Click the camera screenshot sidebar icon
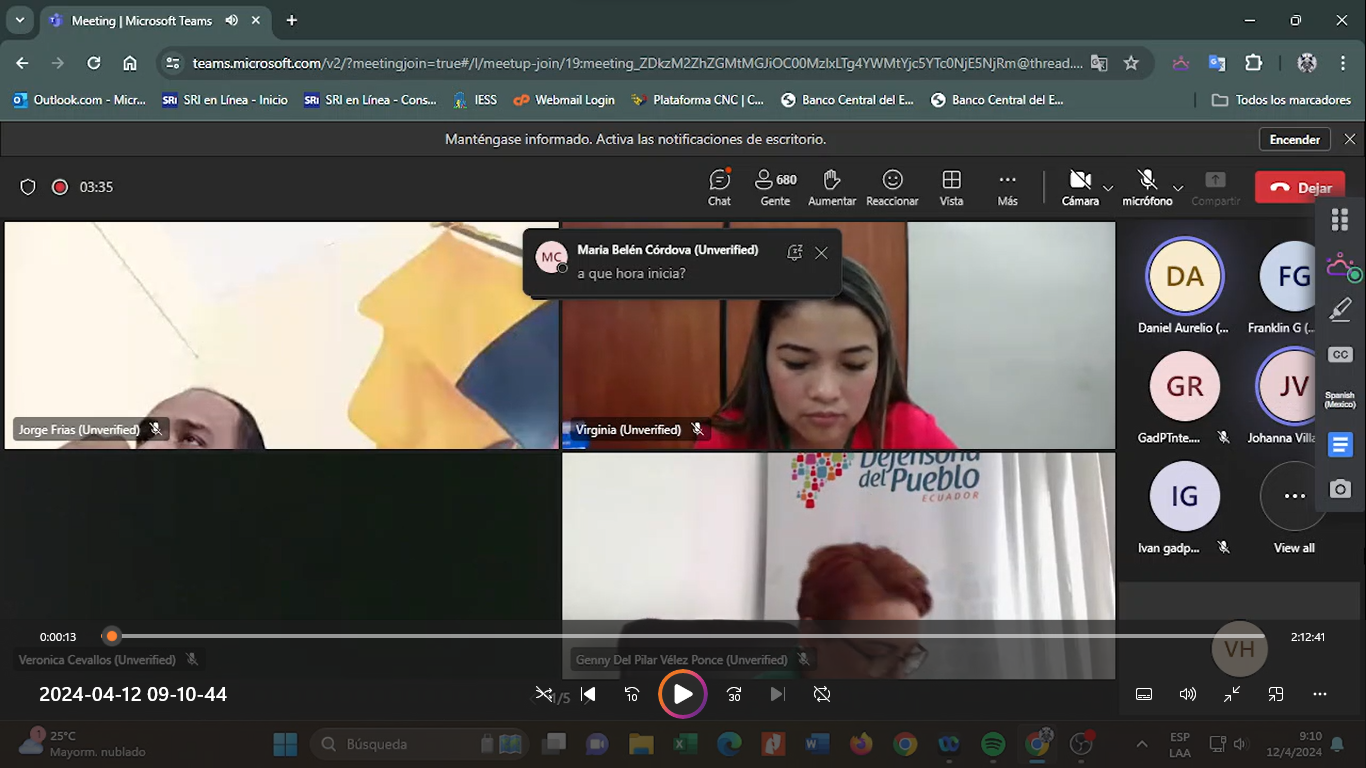This screenshot has width=1366, height=768. pos(1340,489)
